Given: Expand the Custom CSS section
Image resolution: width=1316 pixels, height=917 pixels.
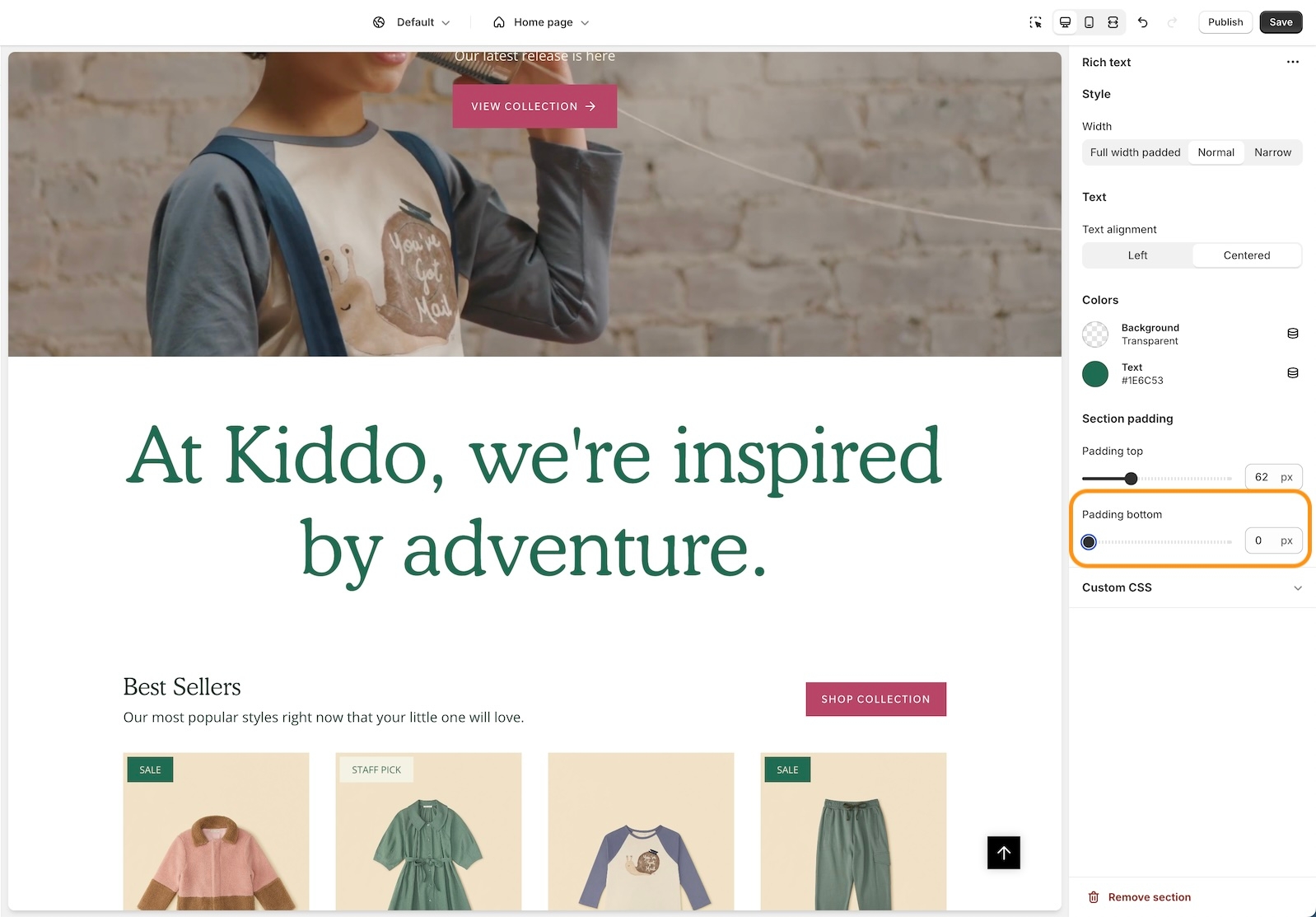Looking at the screenshot, I should [1191, 587].
